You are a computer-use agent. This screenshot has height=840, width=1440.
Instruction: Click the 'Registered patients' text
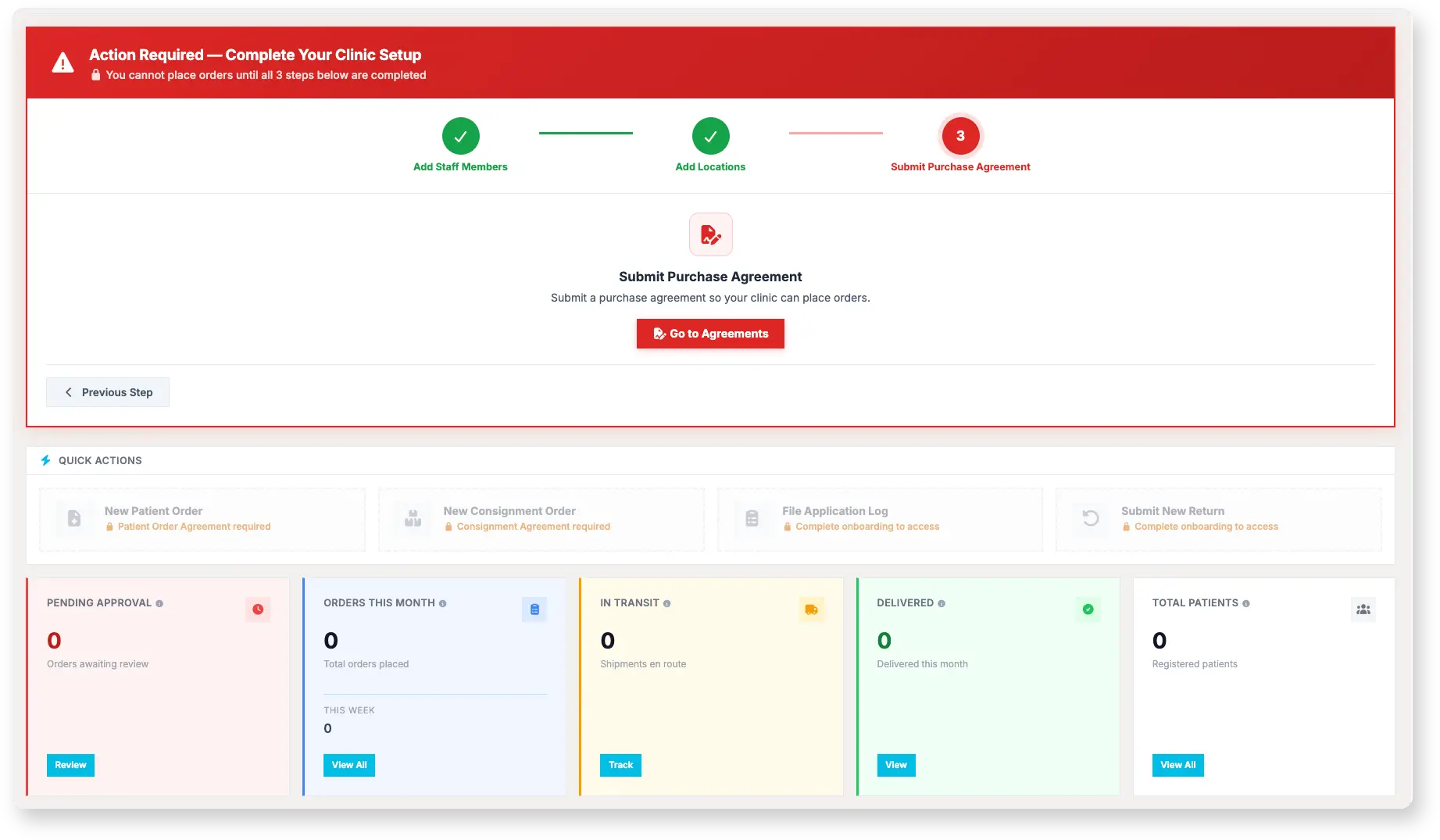pos(1195,664)
